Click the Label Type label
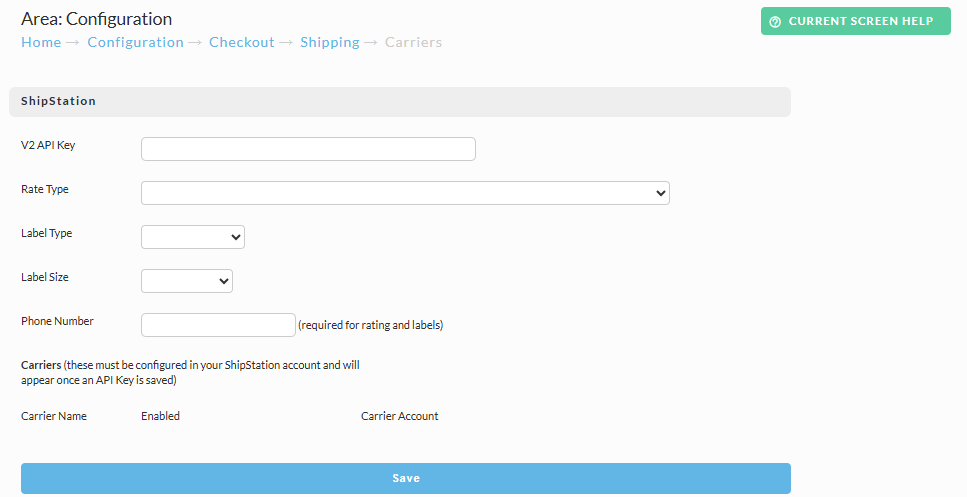The height and width of the screenshot is (497, 967). 46,233
